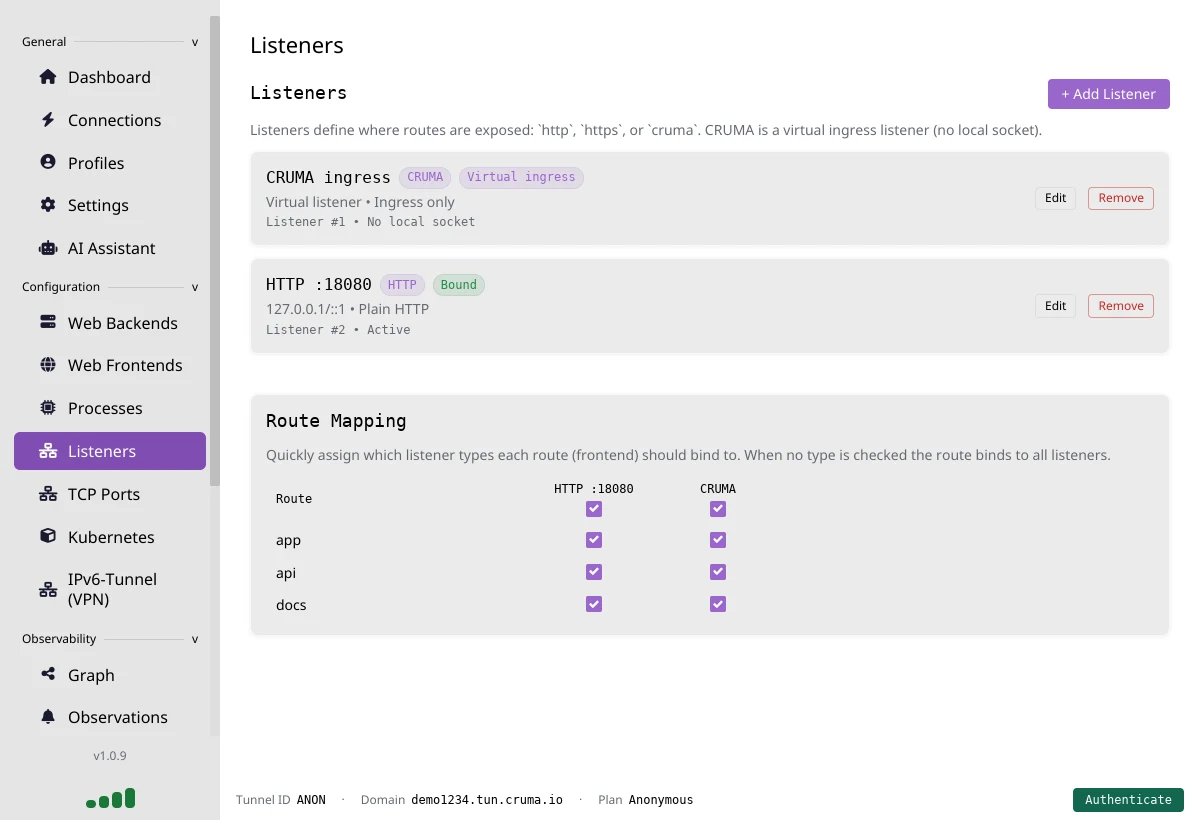Open the AI Assistant page
This screenshot has height=820, width=1200.
[x=110, y=248]
